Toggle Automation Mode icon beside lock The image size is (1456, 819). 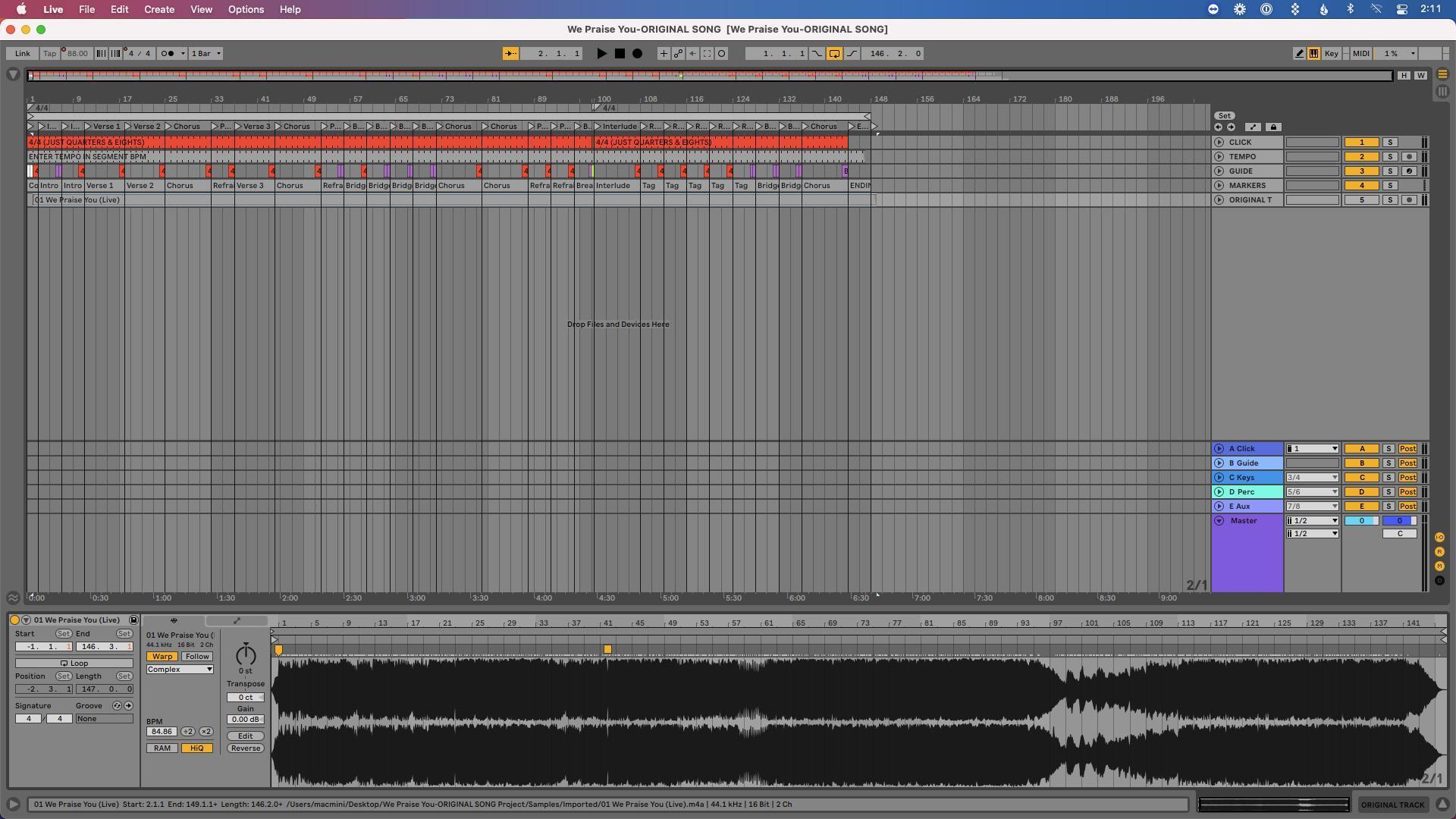coord(1252,127)
